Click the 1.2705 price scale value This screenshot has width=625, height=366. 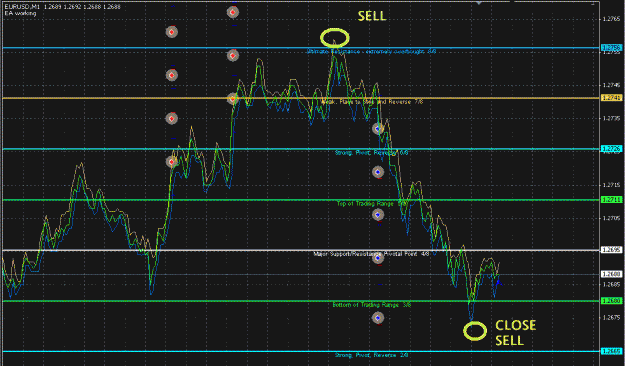pos(611,218)
